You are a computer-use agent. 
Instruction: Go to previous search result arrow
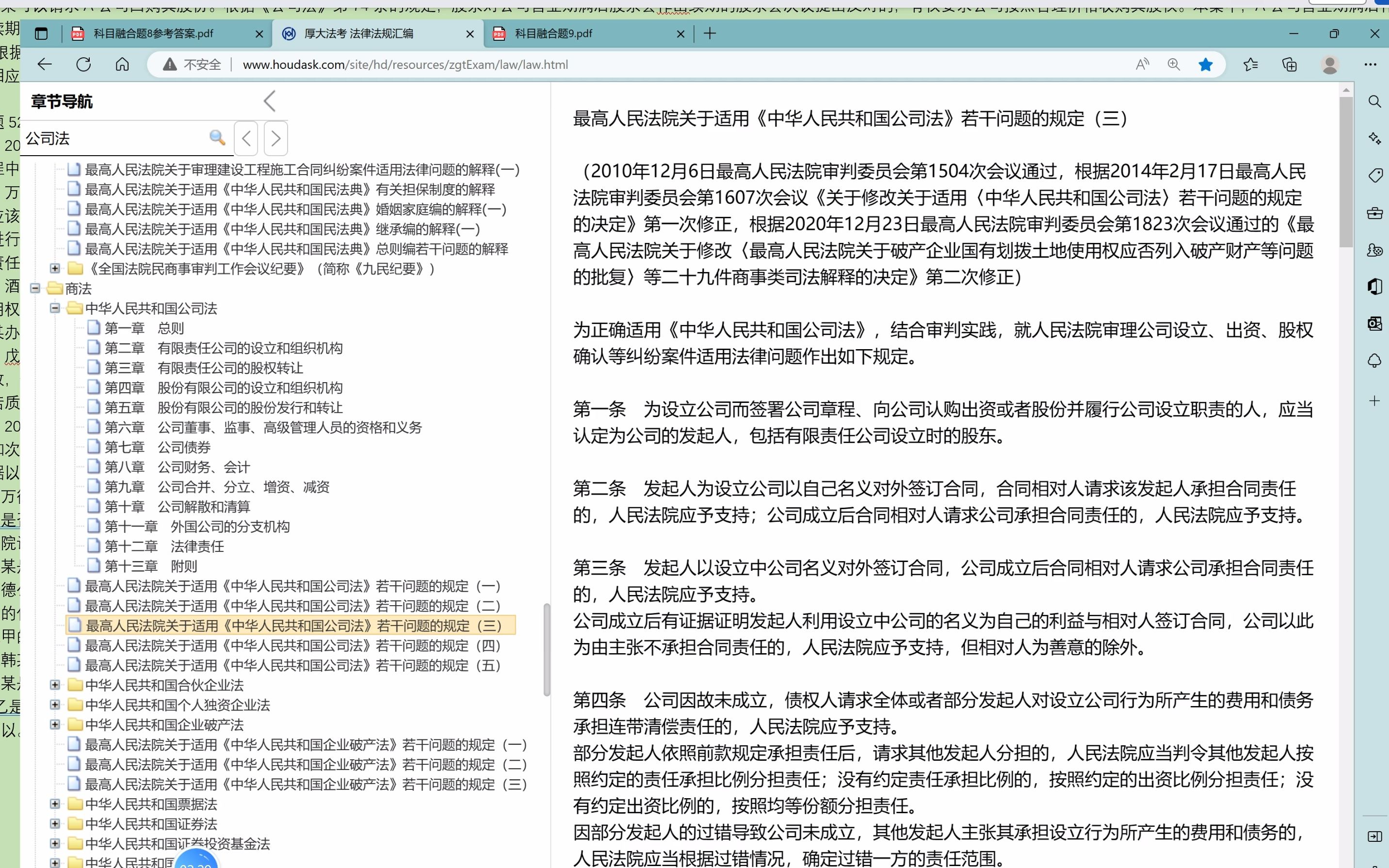pyautogui.click(x=246, y=138)
